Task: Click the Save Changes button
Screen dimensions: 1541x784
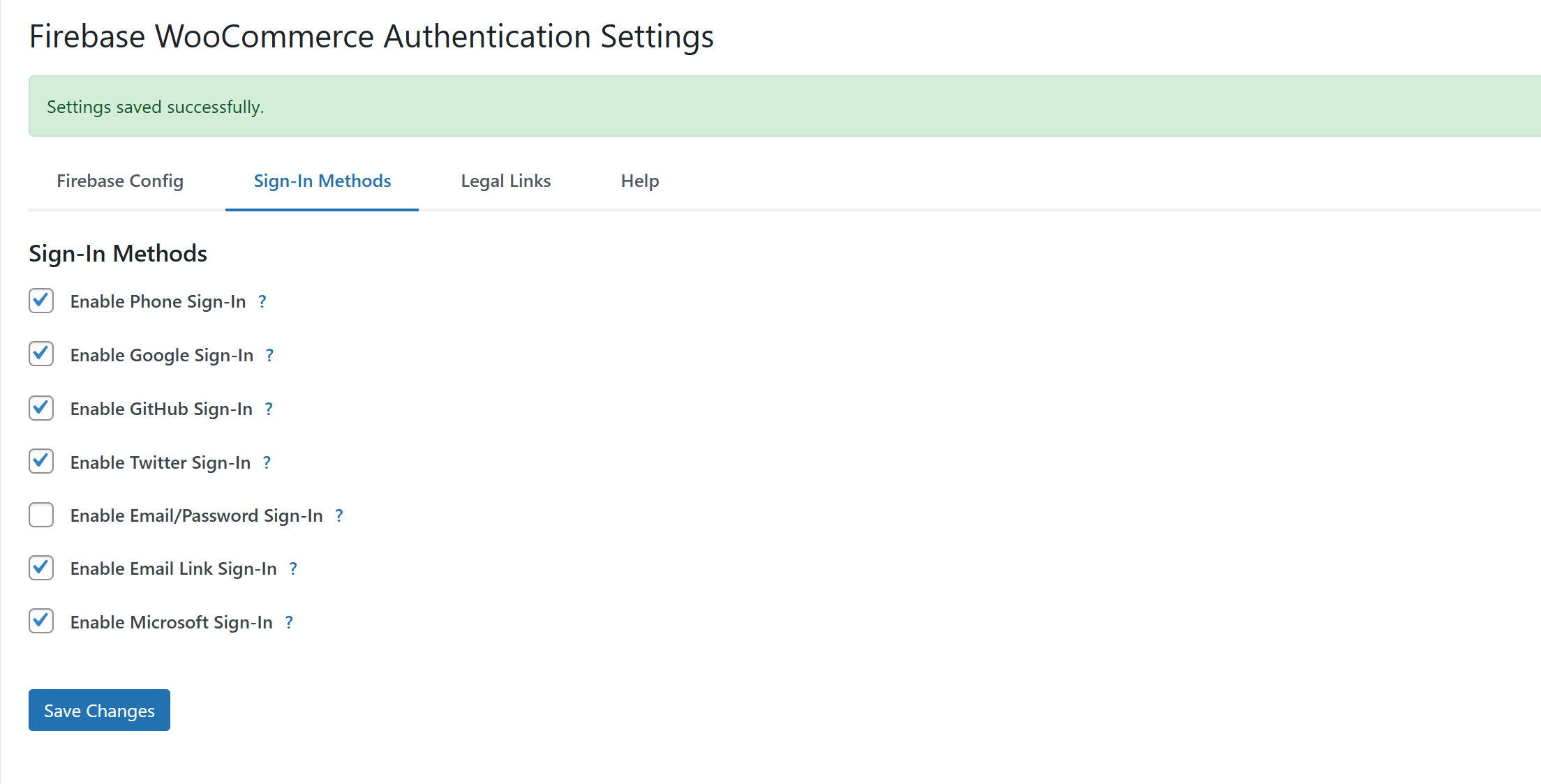Action: pos(99,710)
